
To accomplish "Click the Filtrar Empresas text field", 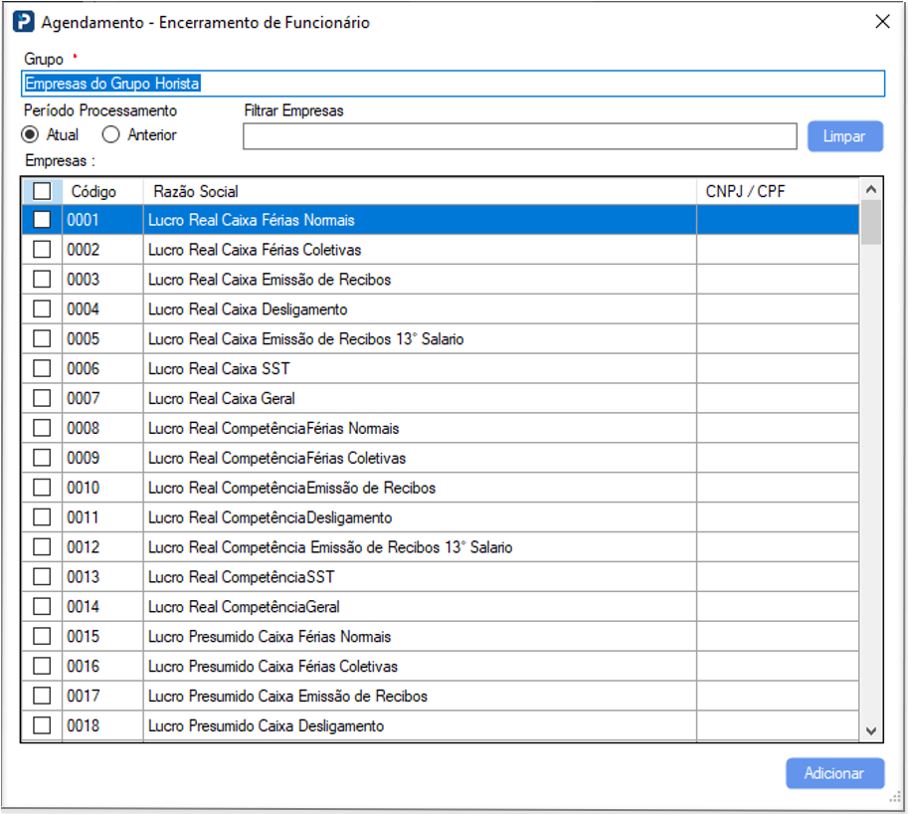I will pyautogui.click(x=520, y=136).
